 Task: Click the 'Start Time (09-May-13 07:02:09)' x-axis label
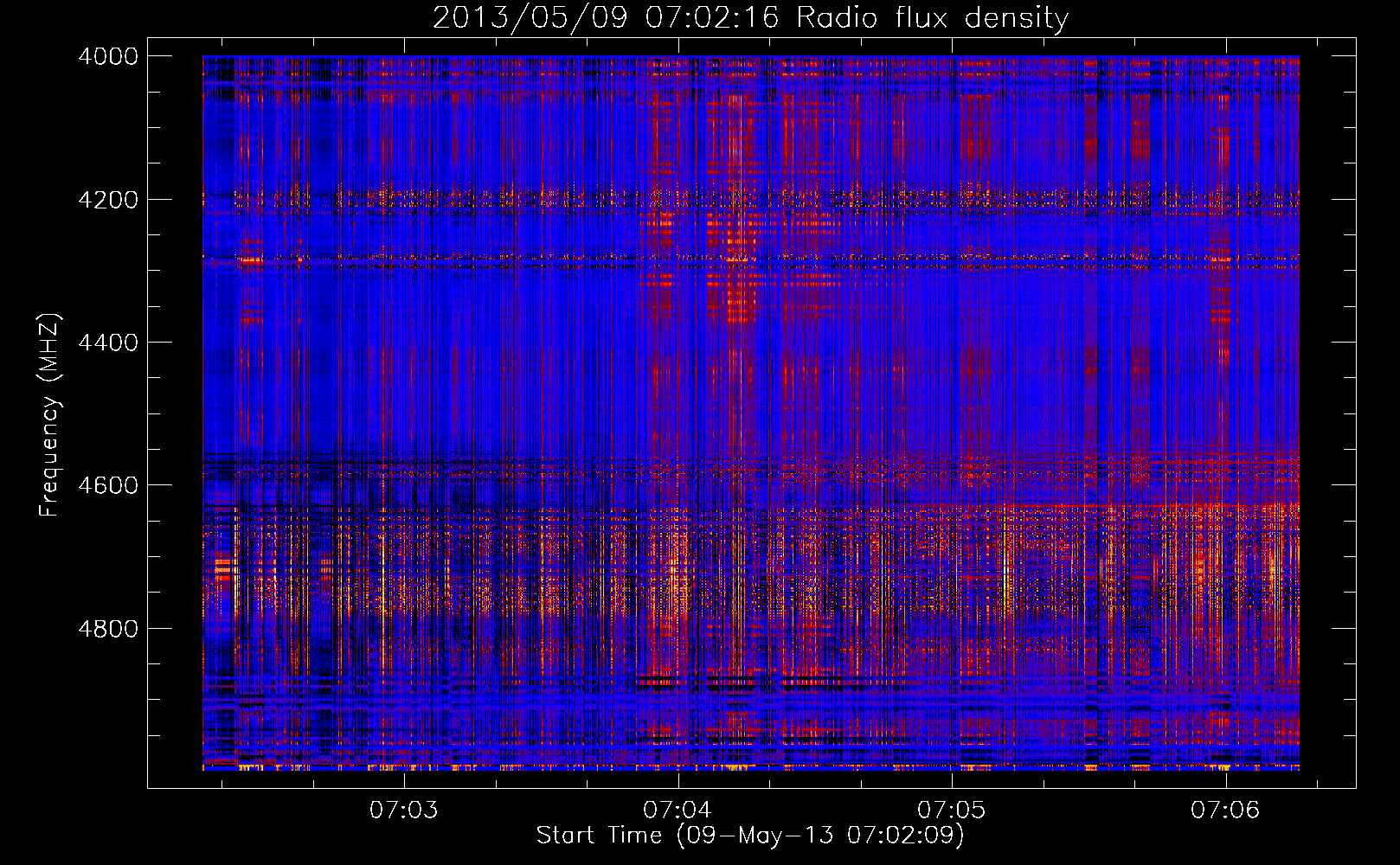749,836
